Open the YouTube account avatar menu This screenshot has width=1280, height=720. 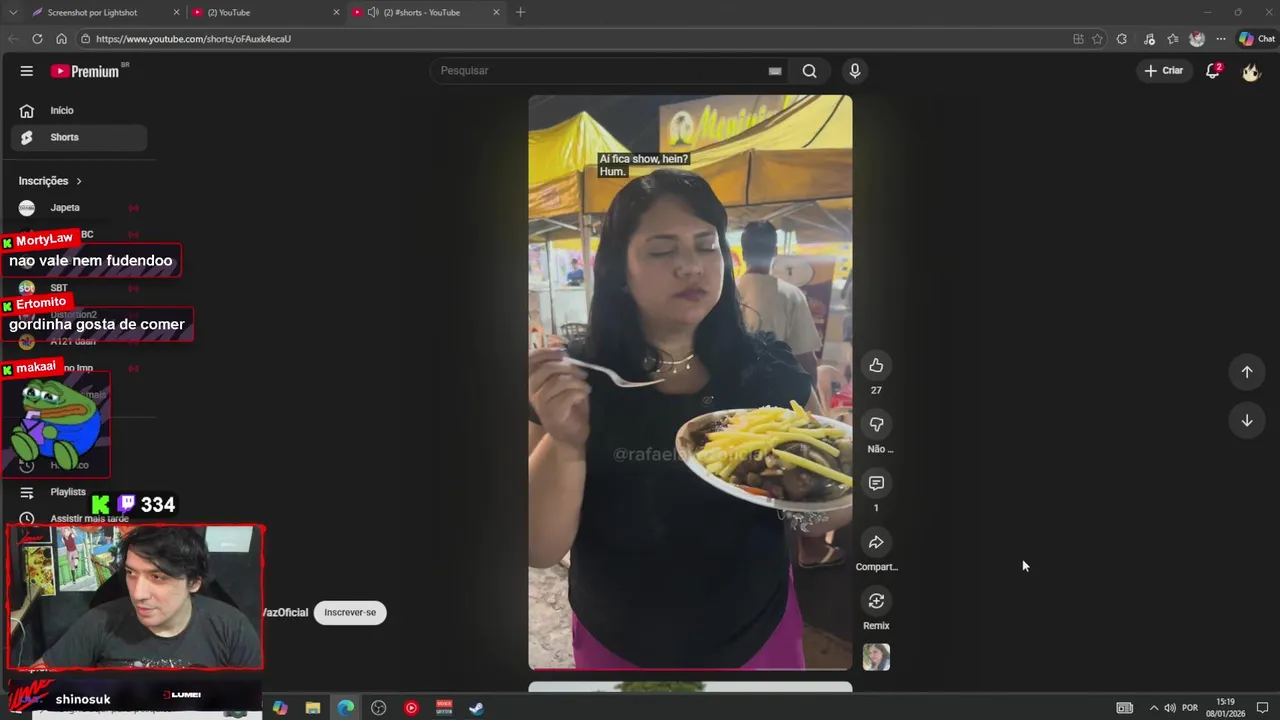[1250, 71]
